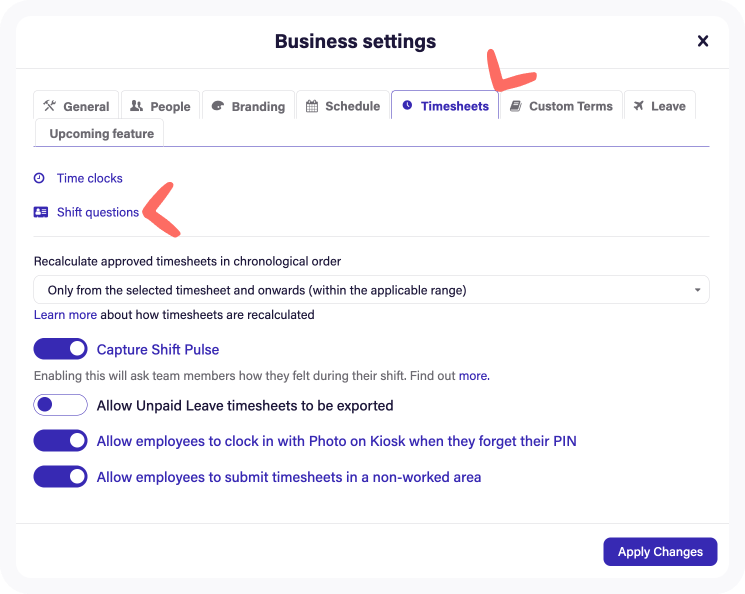Click the clock icon beside Time clocks
745x594 pixels.
pos(40,178)
